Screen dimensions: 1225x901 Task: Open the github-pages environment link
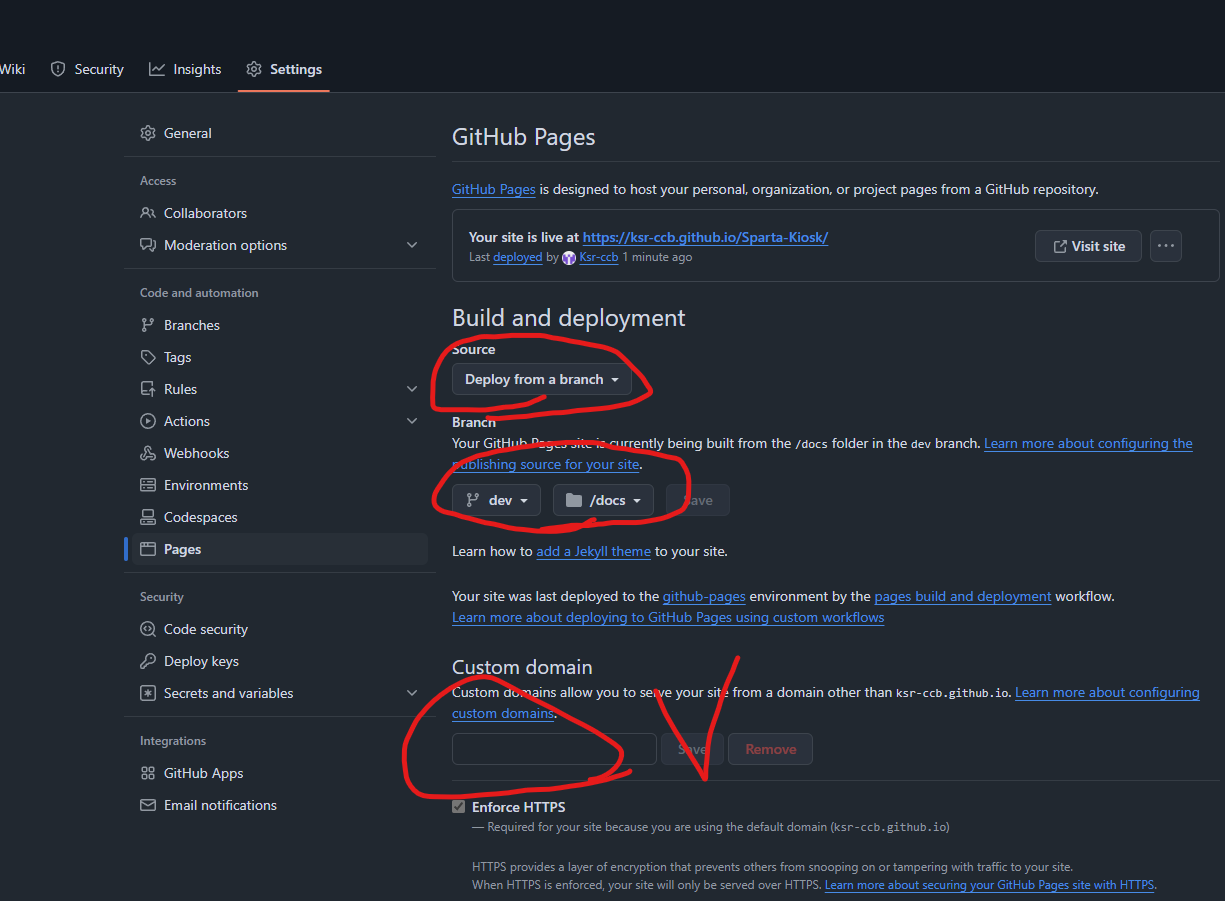704,596
